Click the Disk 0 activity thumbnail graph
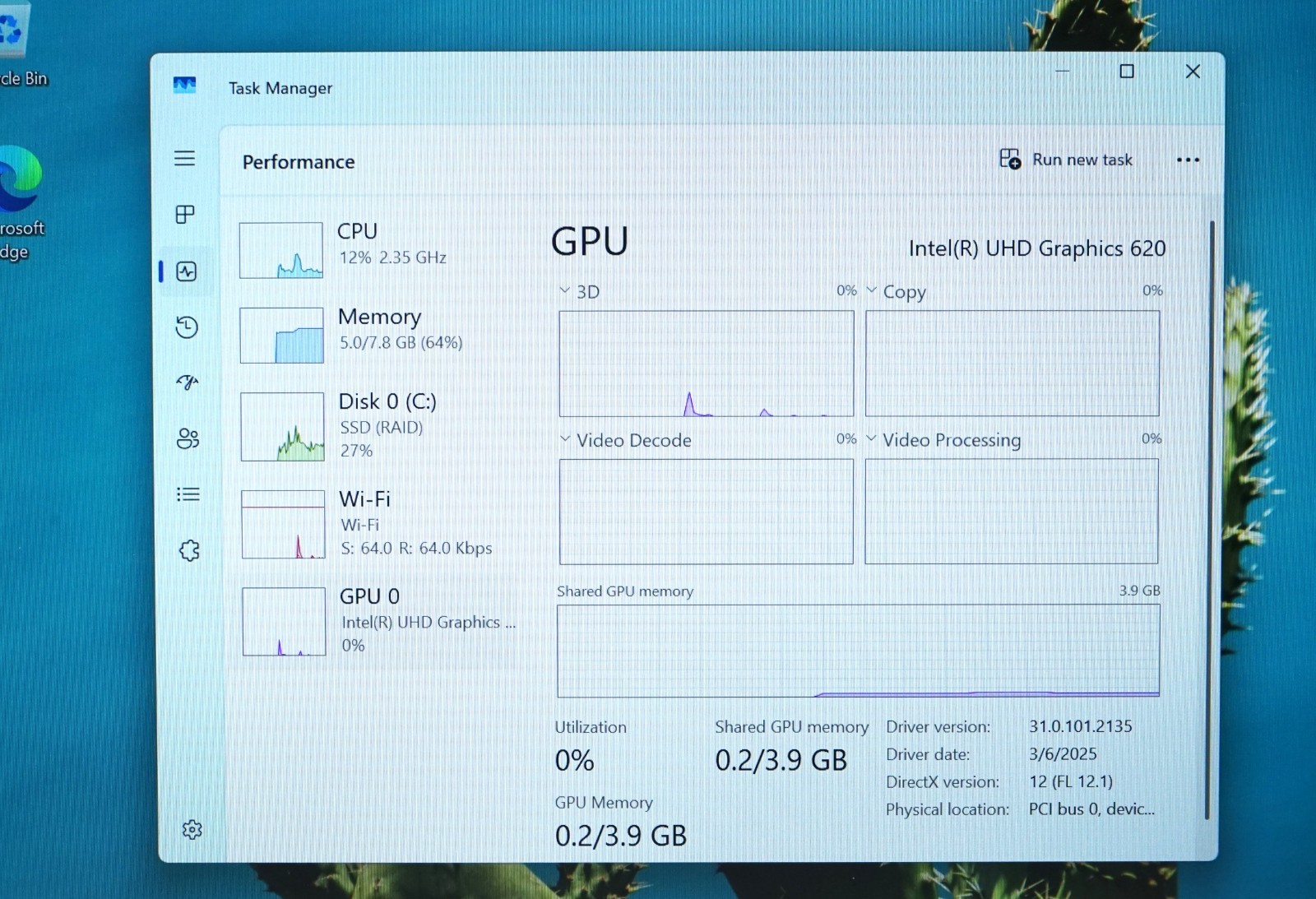Screen dimensions: 1316x899 [283, 427]
